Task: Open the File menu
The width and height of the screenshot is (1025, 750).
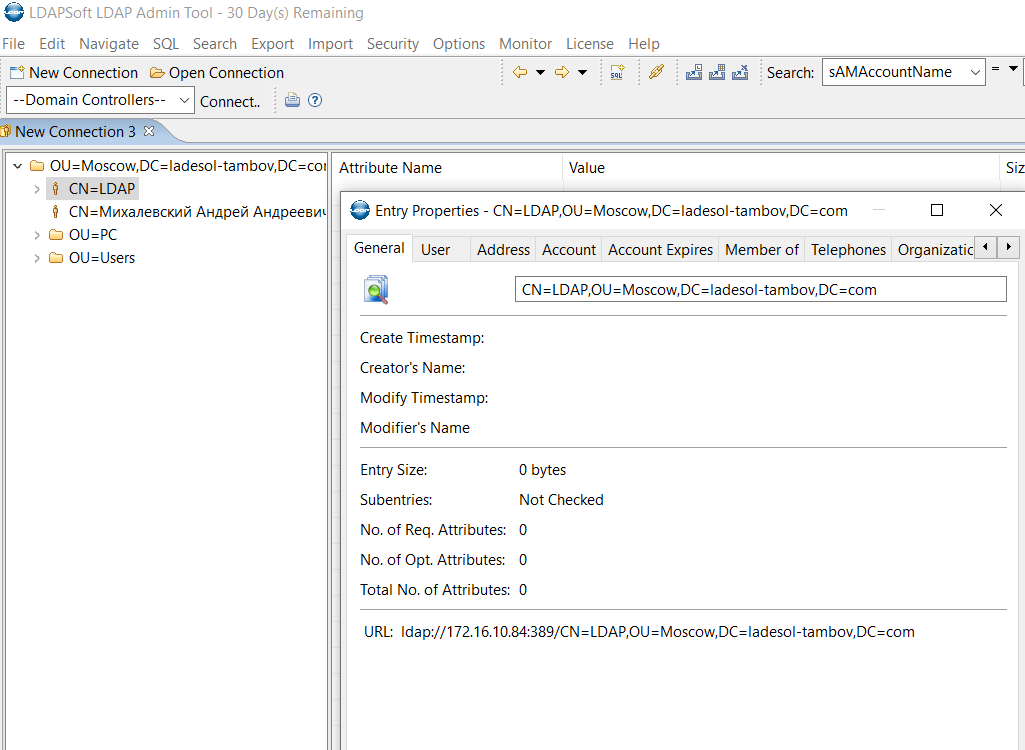Action: (x=14, y=44)
